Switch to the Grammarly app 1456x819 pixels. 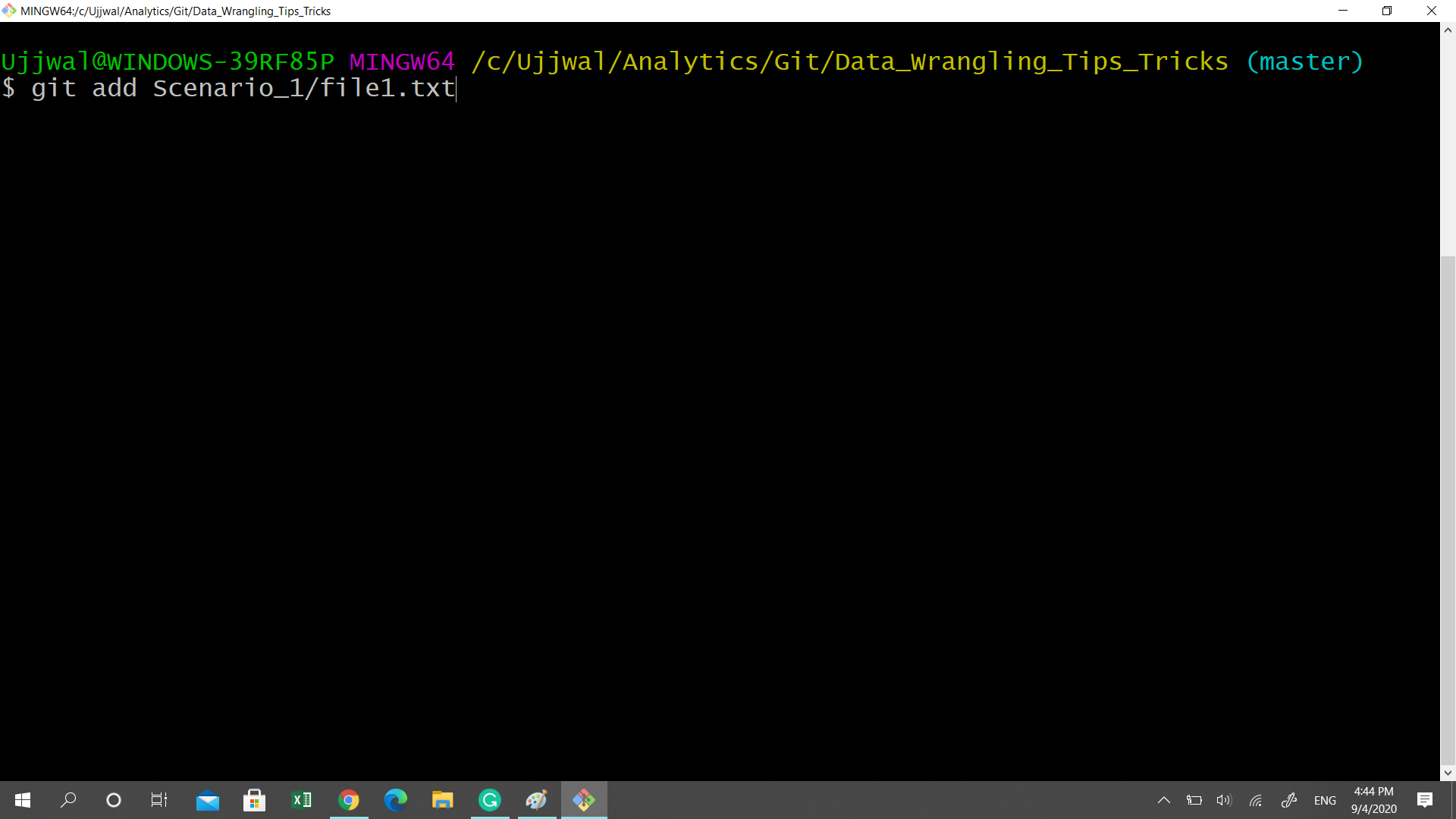[490, 800]
